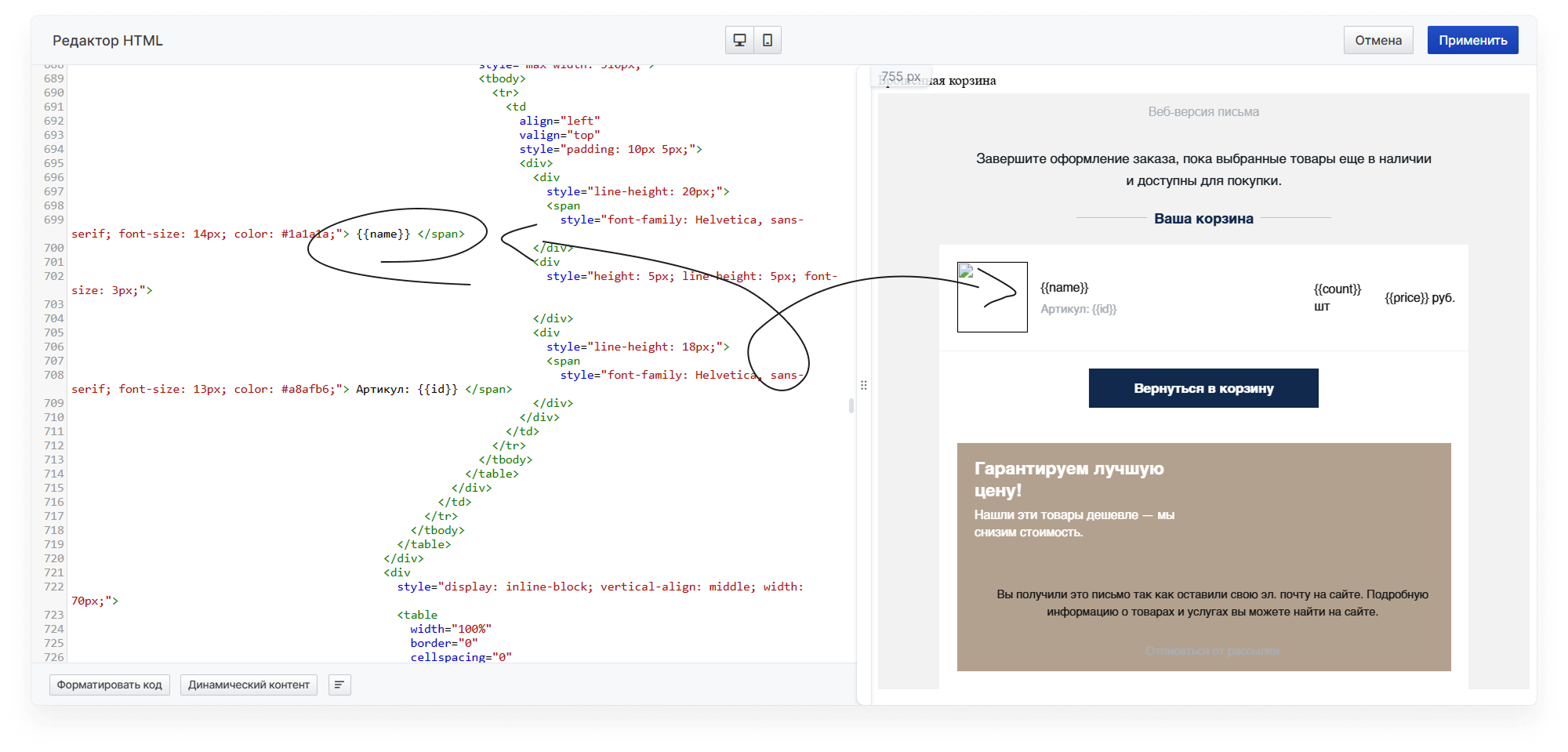
Task: Click the broken product image placeholder
Action: pos(992,297)
